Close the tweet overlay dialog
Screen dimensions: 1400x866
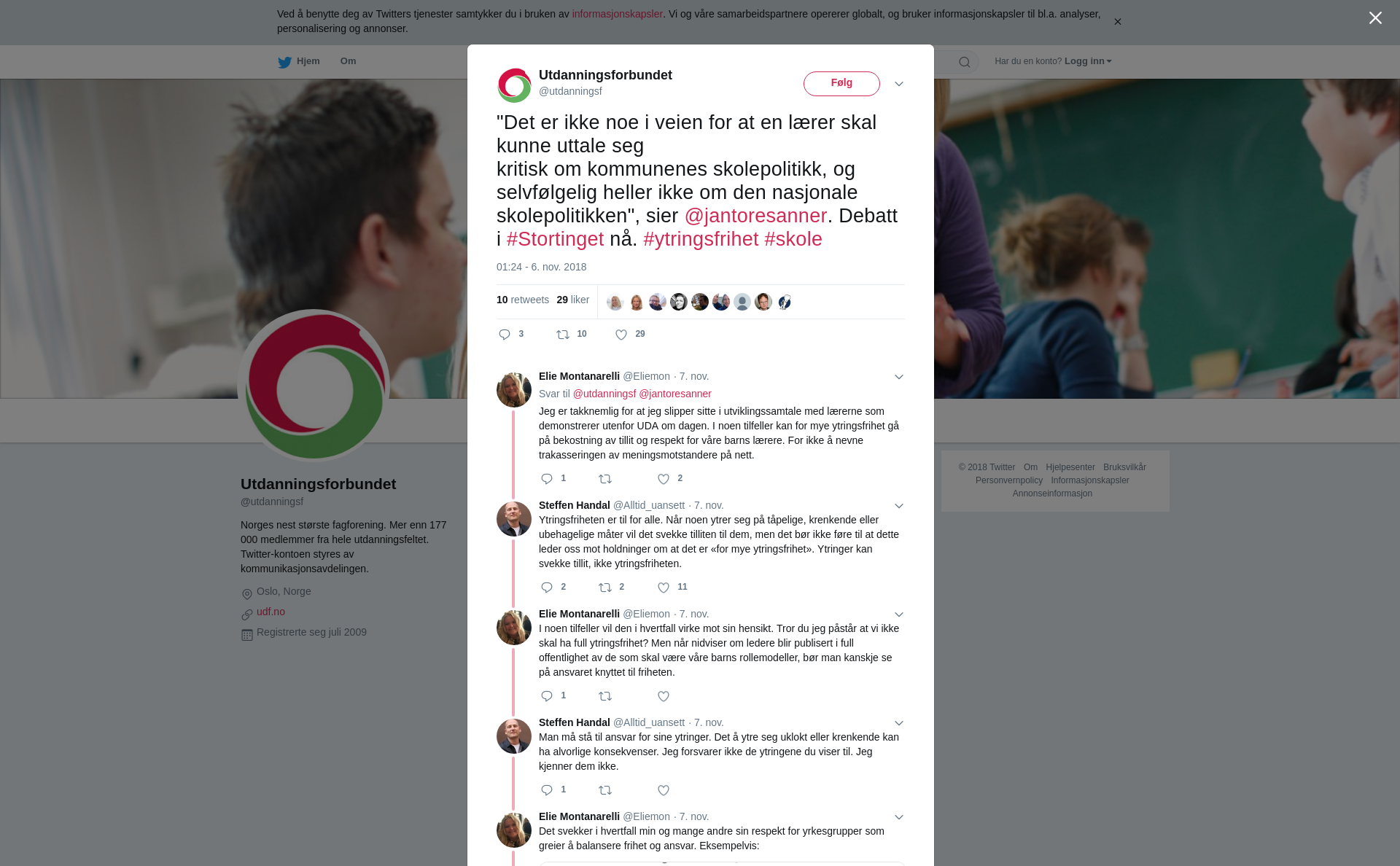(1375, 18)
